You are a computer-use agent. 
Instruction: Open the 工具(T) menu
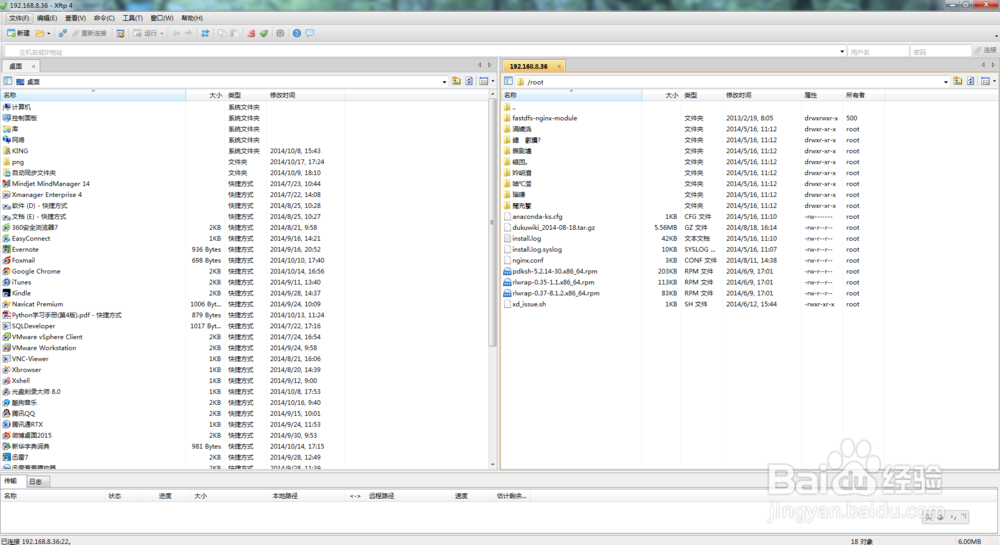[x=133, y=18]
